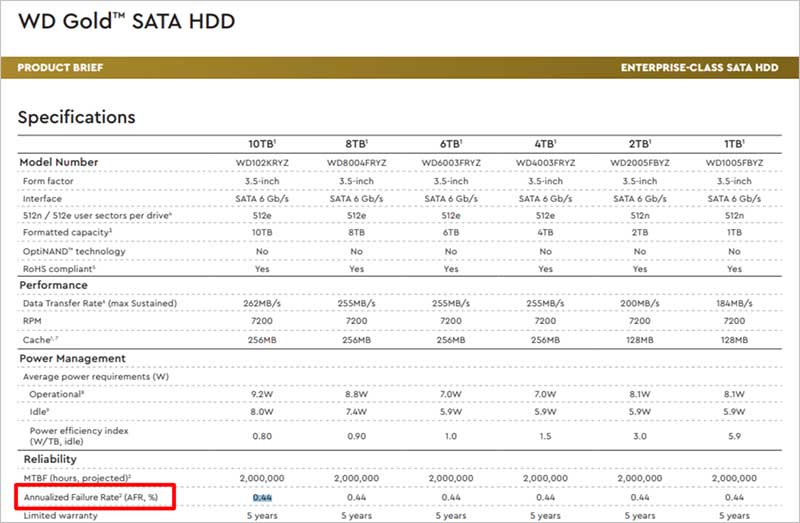Click model number WD4003FRYZ
Viewport: 800px width, 523px height.
click(x=545, y=163)
